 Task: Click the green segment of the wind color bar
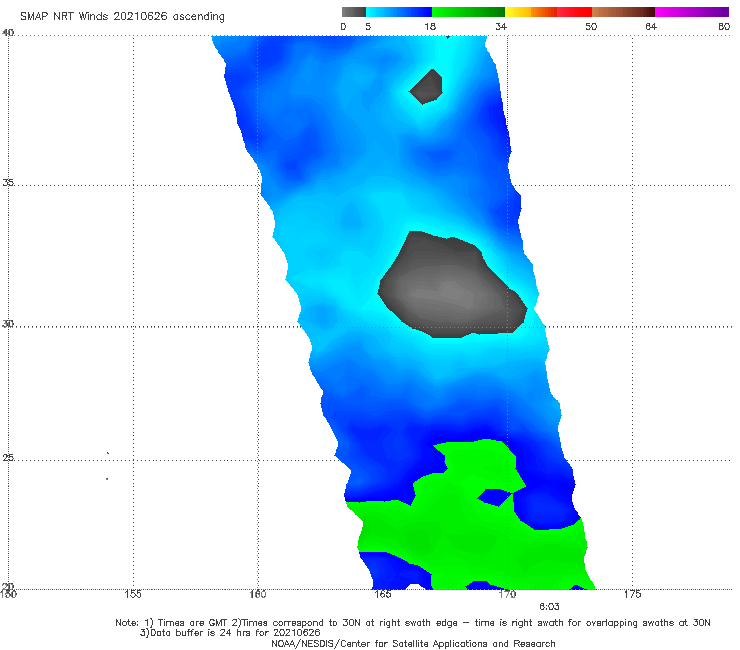pos(468,12)
